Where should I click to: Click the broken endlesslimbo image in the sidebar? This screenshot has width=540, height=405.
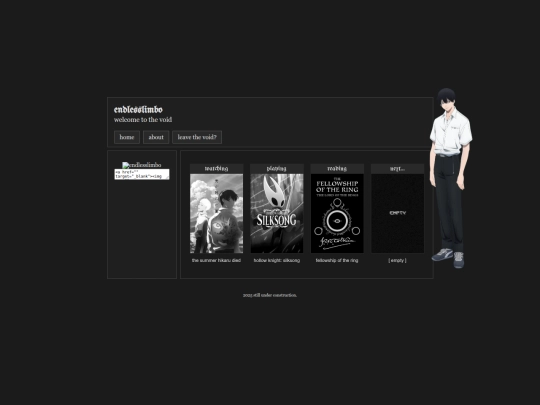point(142,165)
